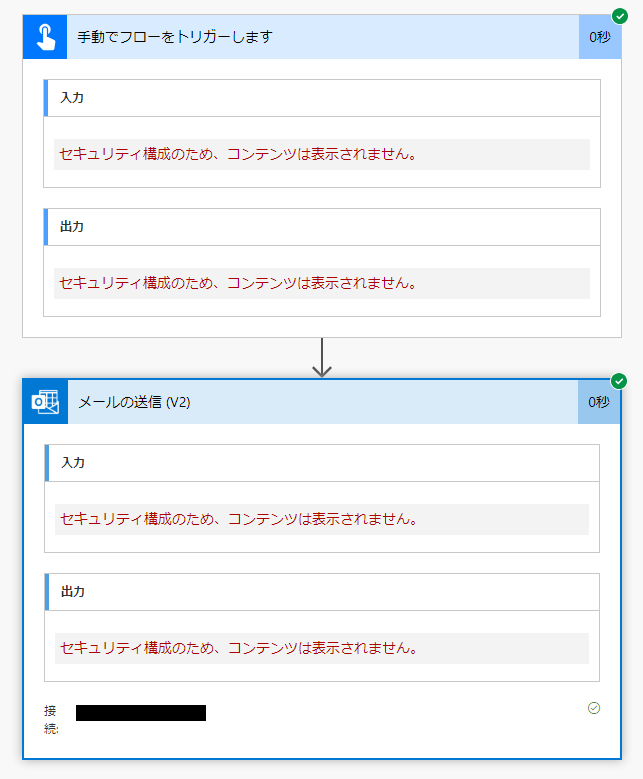
Task: Click the connection status check icon
Action: pos(594,708)
